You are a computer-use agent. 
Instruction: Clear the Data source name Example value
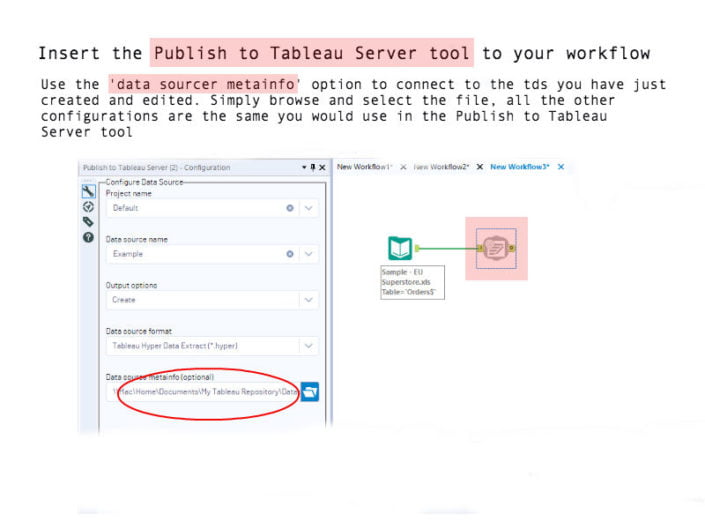click(x=290, y=254)
